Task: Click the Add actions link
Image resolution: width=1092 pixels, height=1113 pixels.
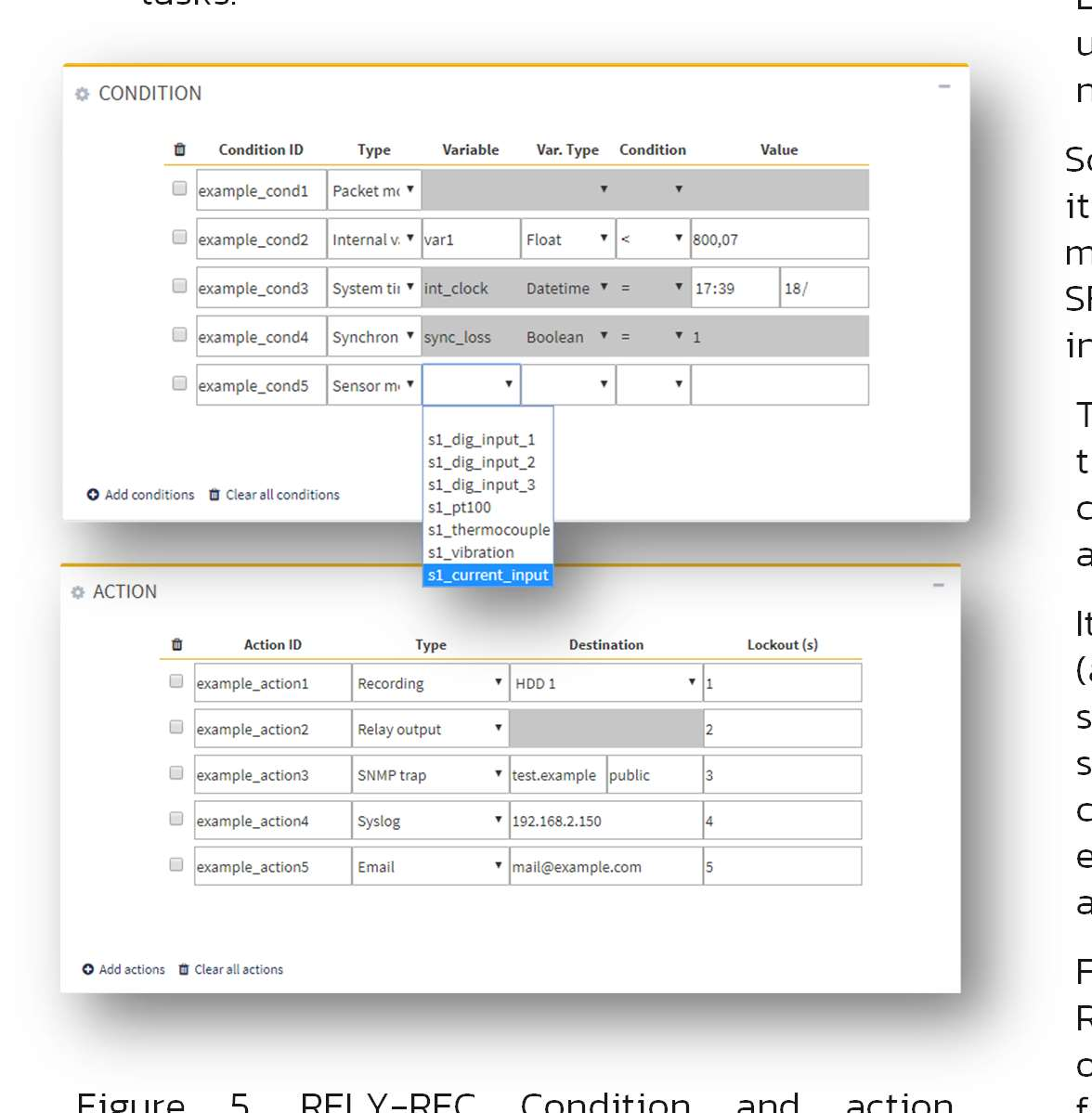Action: tap(132, 970)
